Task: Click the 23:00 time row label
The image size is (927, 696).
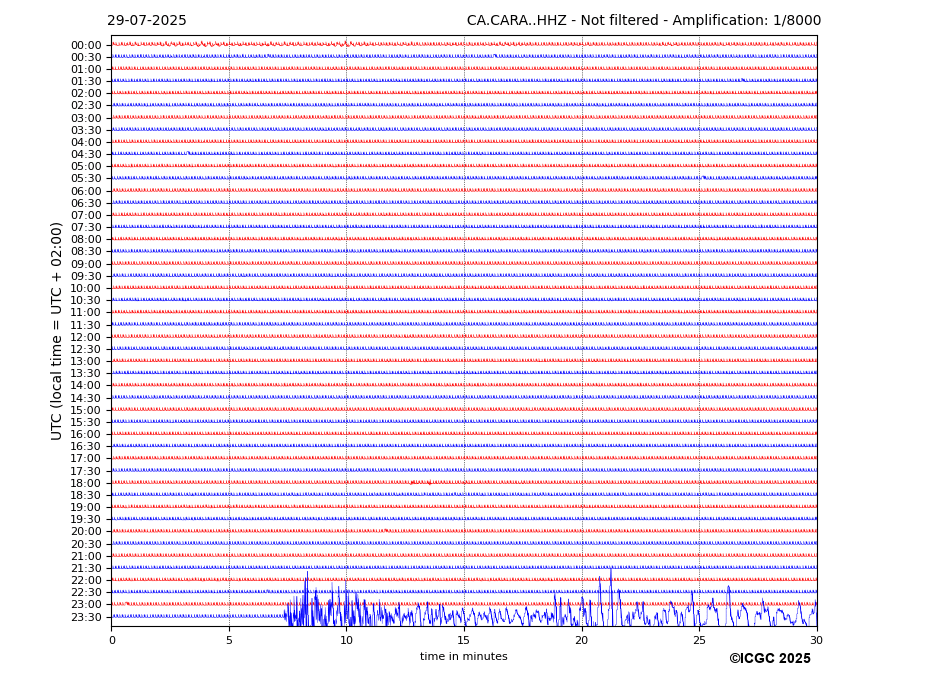Action: click(86, 604)
